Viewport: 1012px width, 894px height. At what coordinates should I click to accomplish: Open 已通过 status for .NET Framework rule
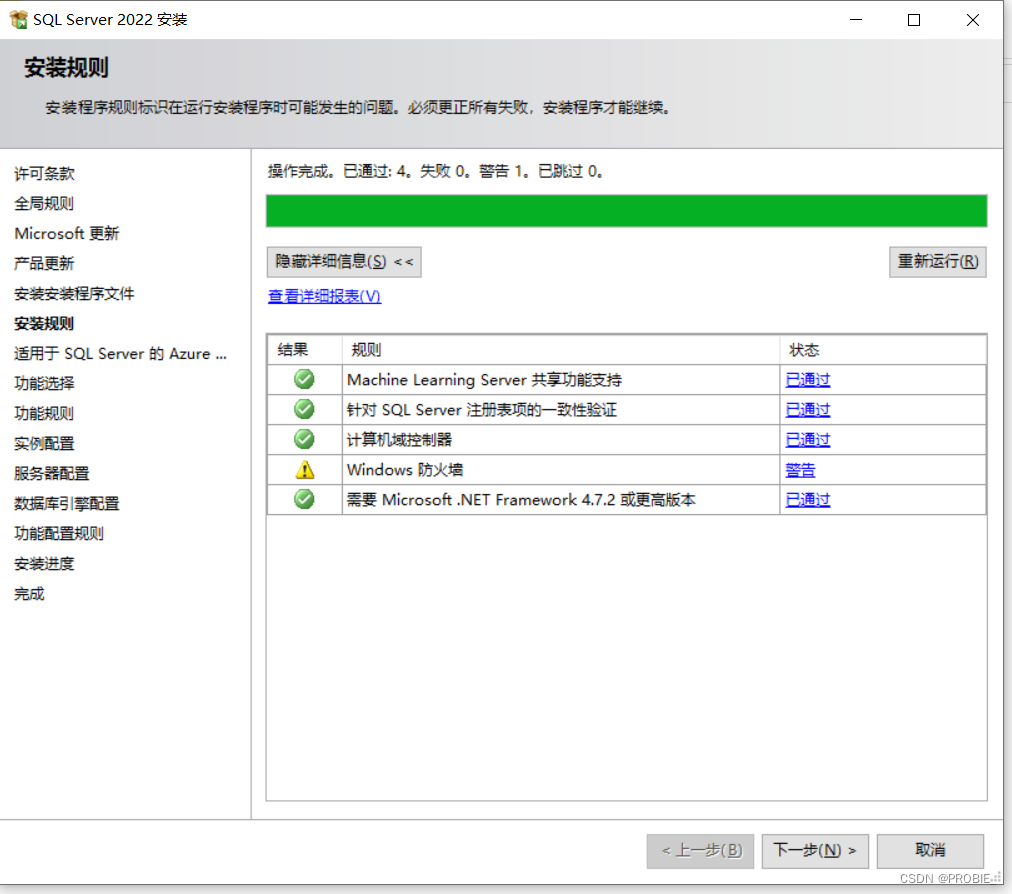(x=807, y=500)
